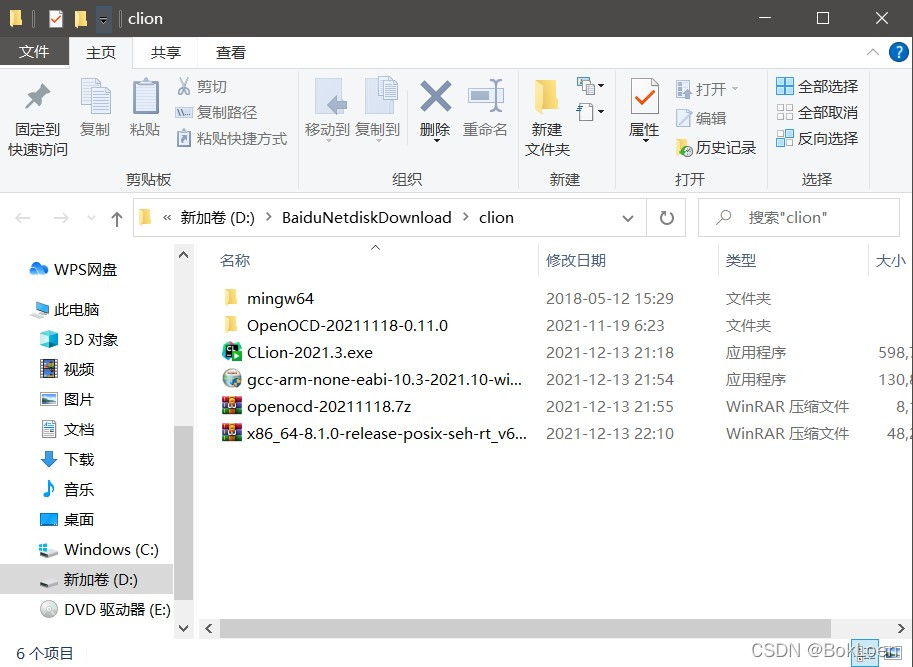Go Forward with the right arrow
913x667 pixels.
(x=61, y=218)
